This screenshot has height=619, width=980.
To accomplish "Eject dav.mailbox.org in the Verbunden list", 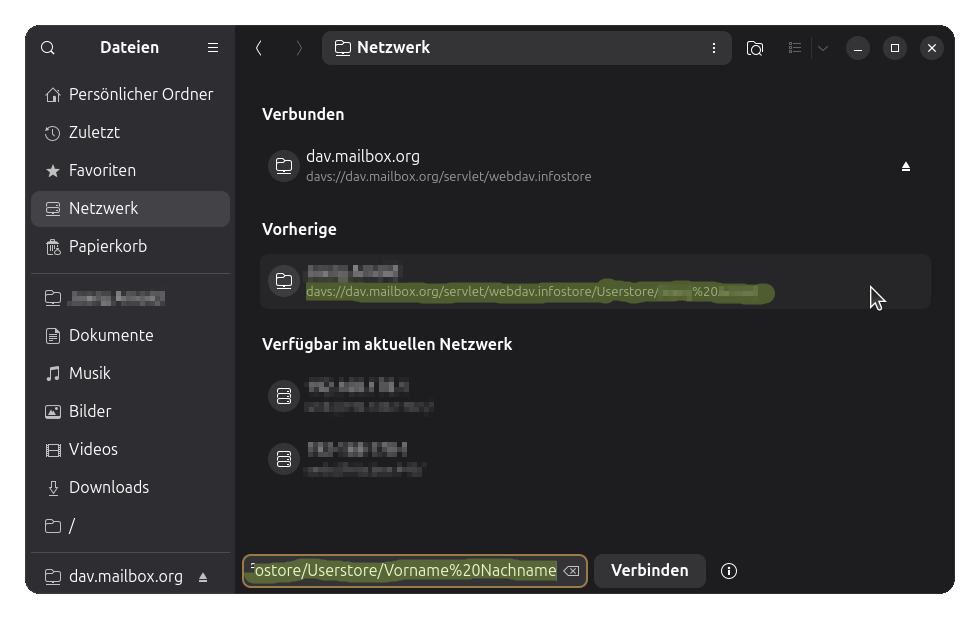I will tap(905, 166).
